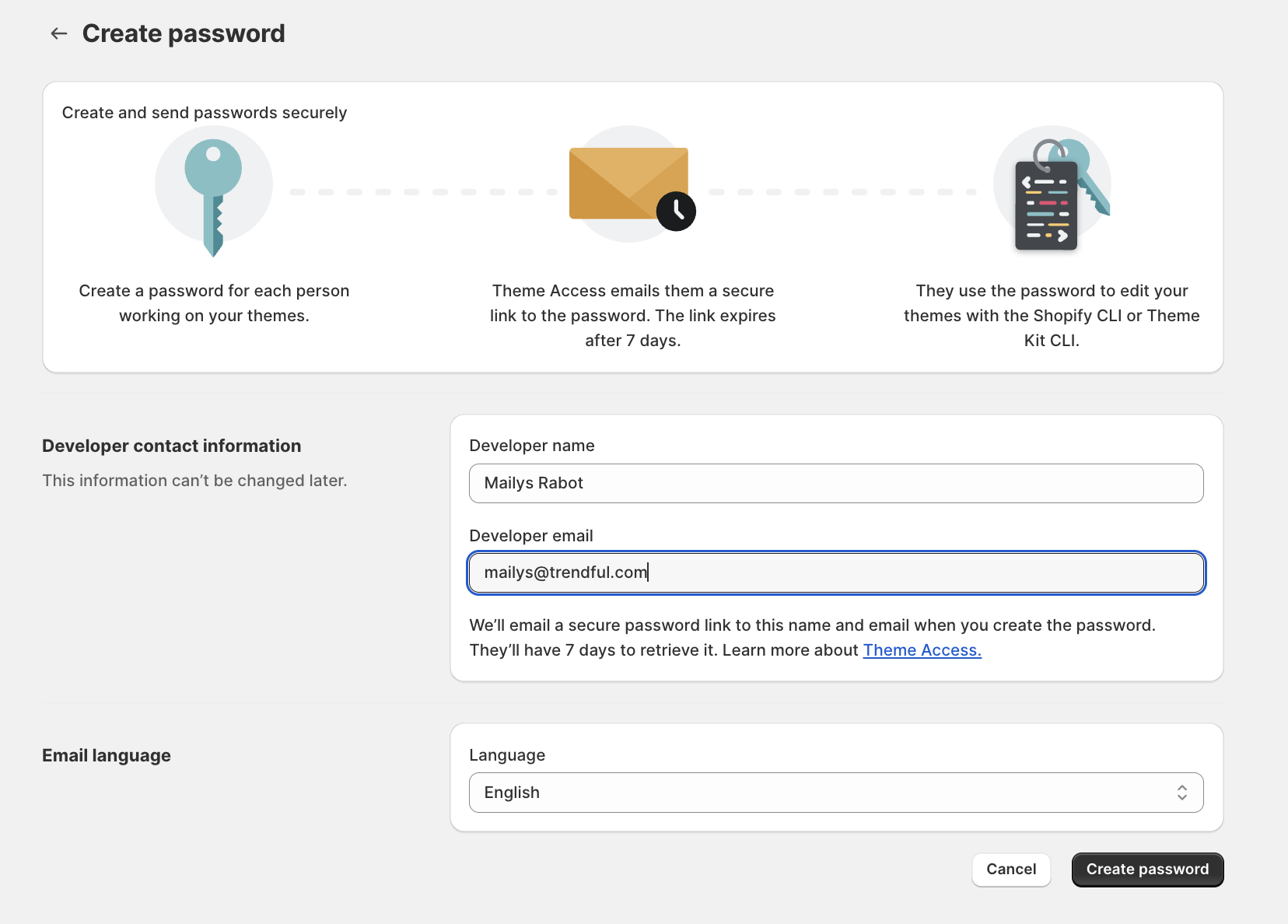The width and height of the screenshot is (1288, 924).
Task: Click the up-down chevron in the Language select
Action: 1181,793
